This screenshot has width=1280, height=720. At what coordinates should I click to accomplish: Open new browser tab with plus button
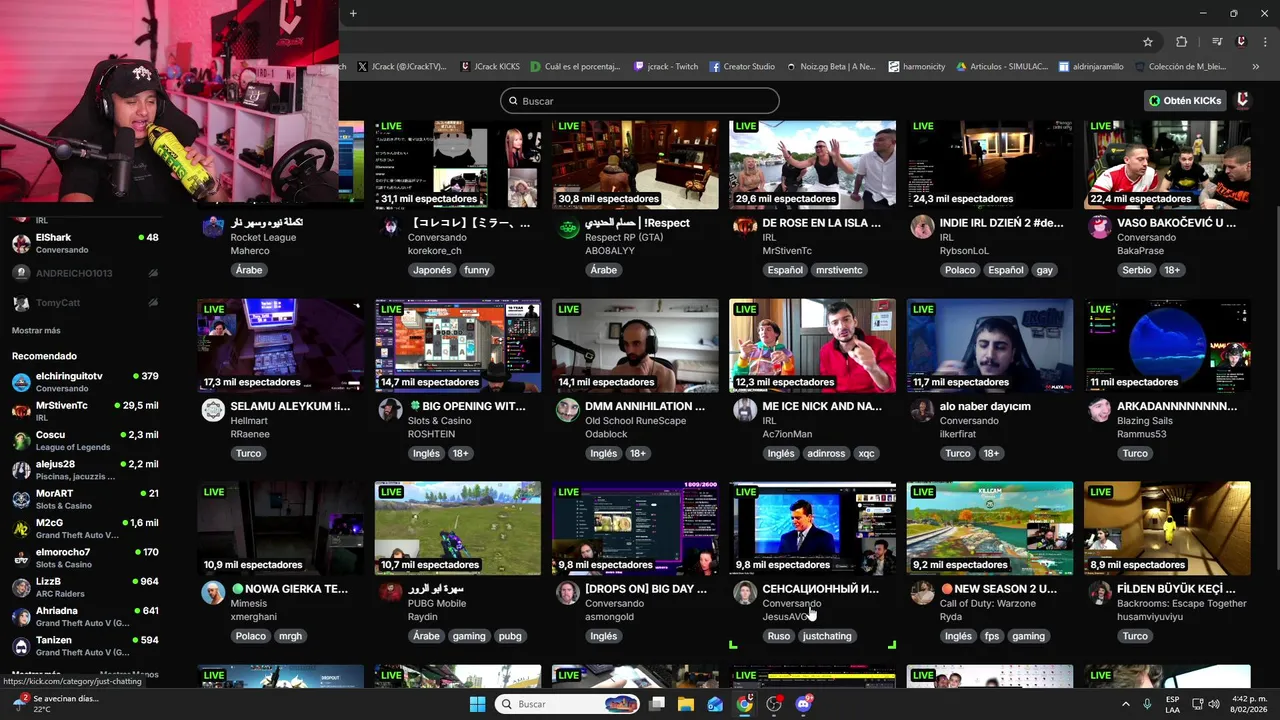(353, 13)
